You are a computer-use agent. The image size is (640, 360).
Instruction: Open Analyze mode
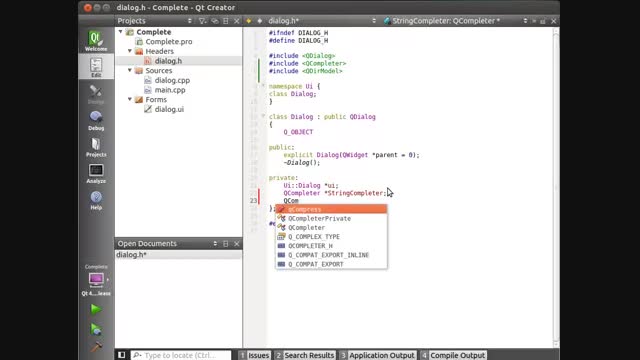[x=96, y=173]
